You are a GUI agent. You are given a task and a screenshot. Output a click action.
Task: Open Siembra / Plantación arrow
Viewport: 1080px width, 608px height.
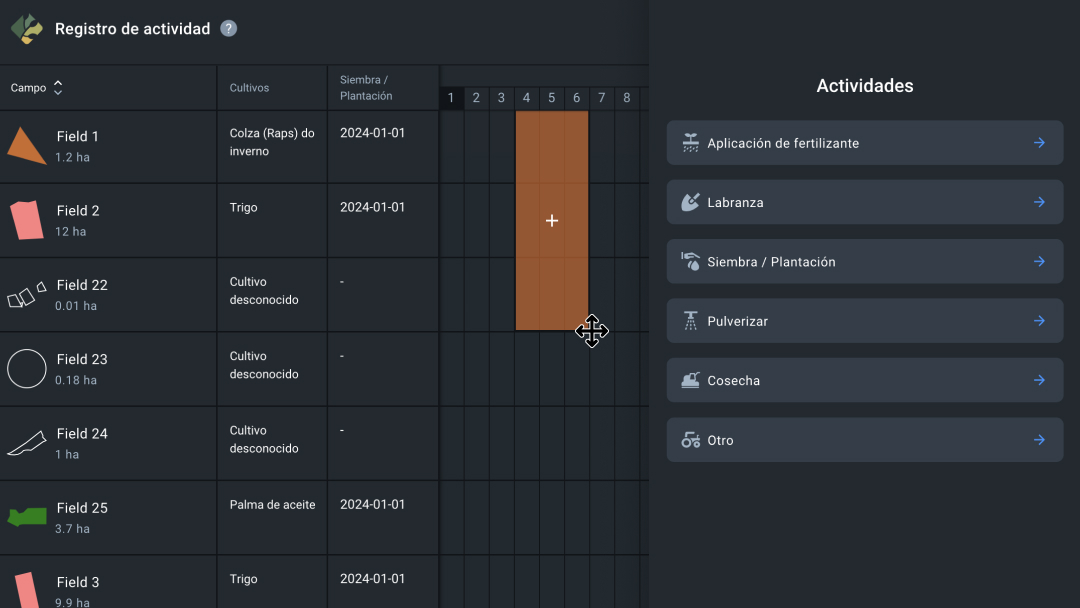coord(1039,261)
